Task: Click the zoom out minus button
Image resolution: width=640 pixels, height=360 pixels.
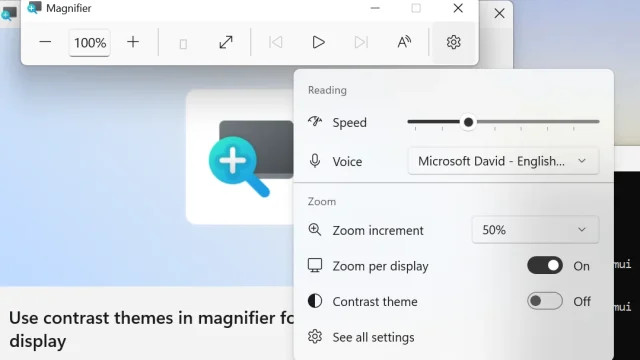Action: (x=45, y=42)
